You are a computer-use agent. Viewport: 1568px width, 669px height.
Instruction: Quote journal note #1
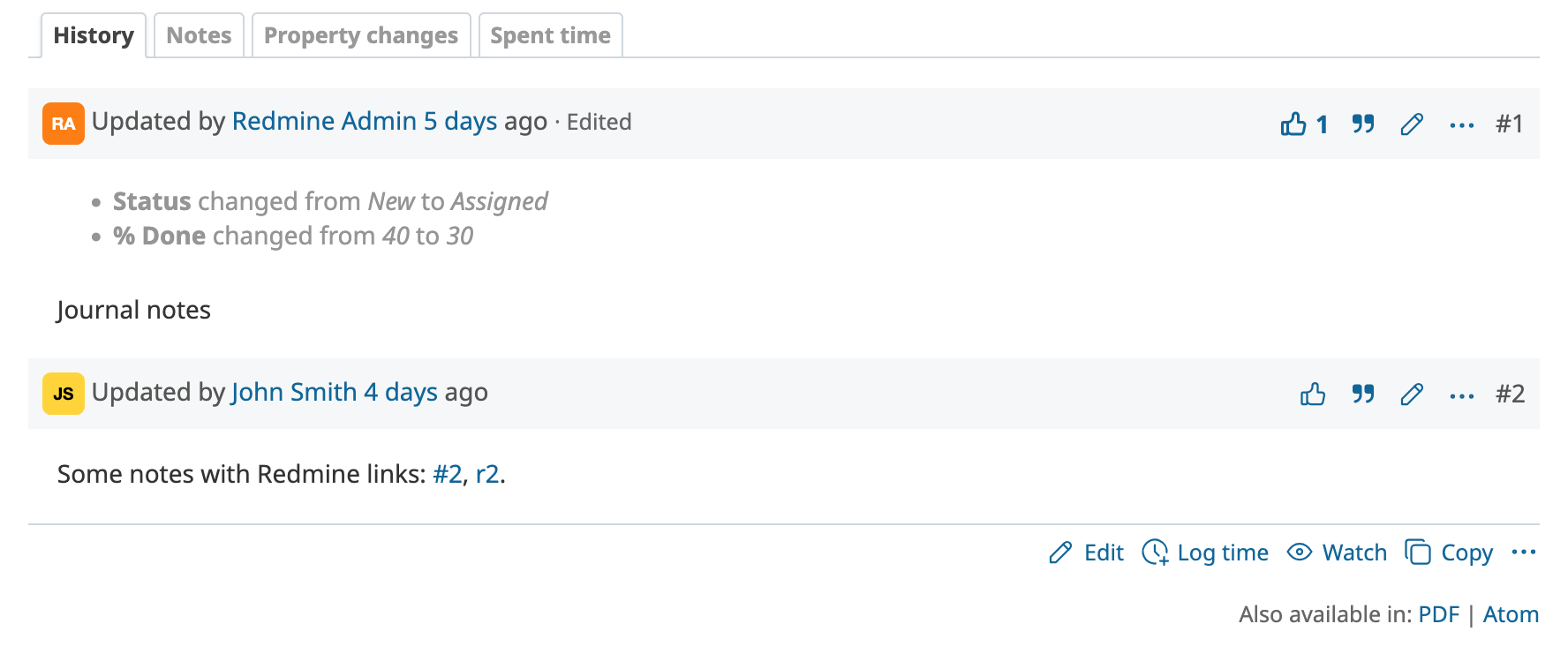(x=1363, y=124)
